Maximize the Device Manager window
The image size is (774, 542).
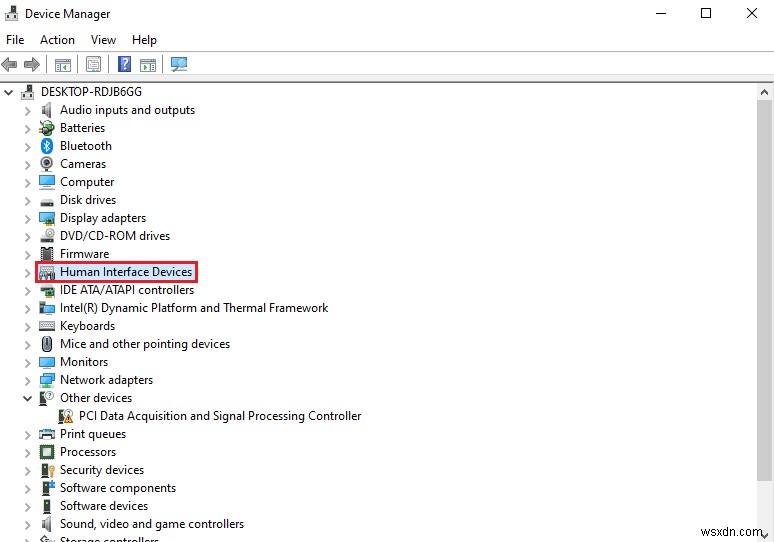tap(706, 13)
